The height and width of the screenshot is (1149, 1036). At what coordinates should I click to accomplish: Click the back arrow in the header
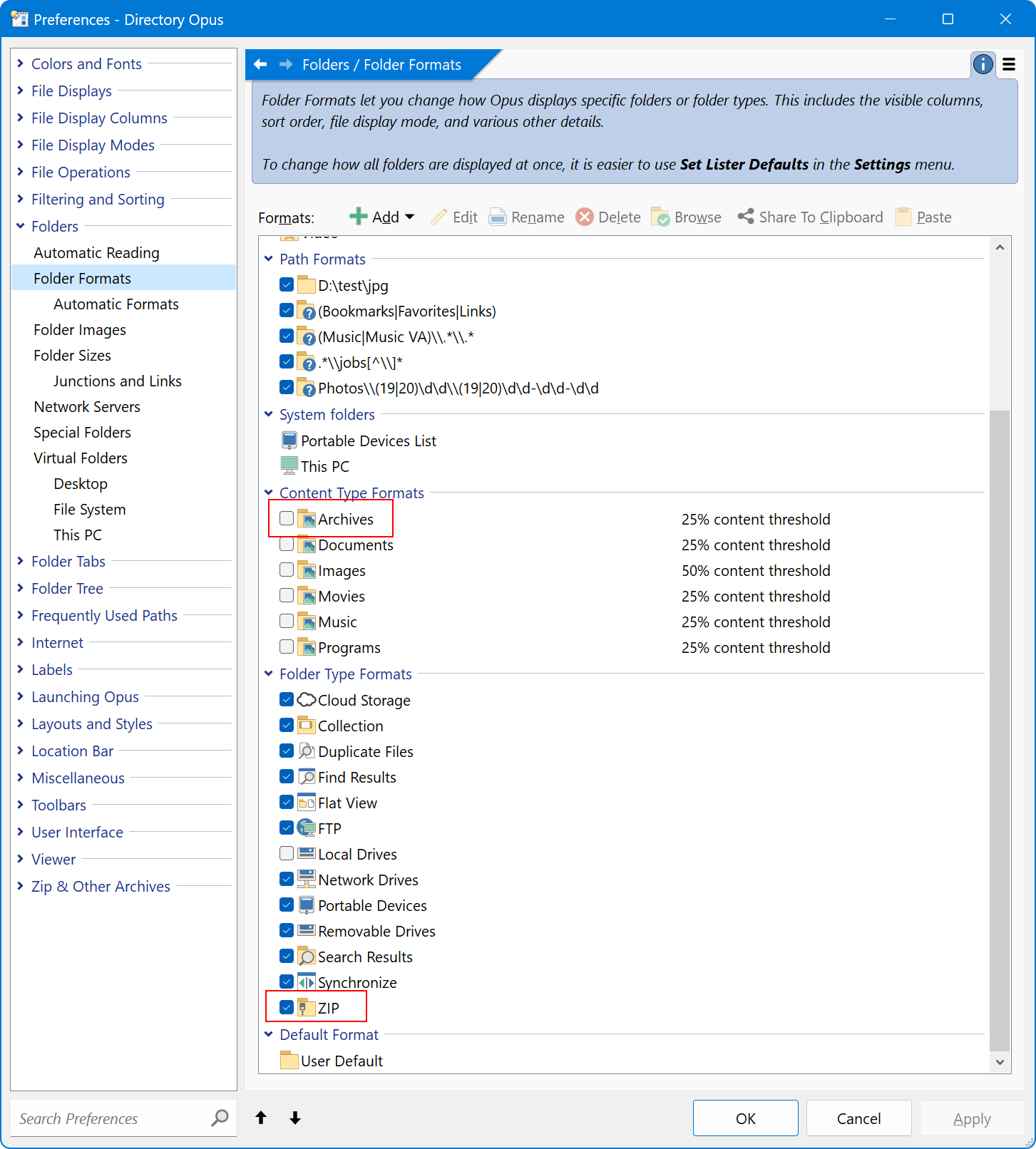point(261,65)
